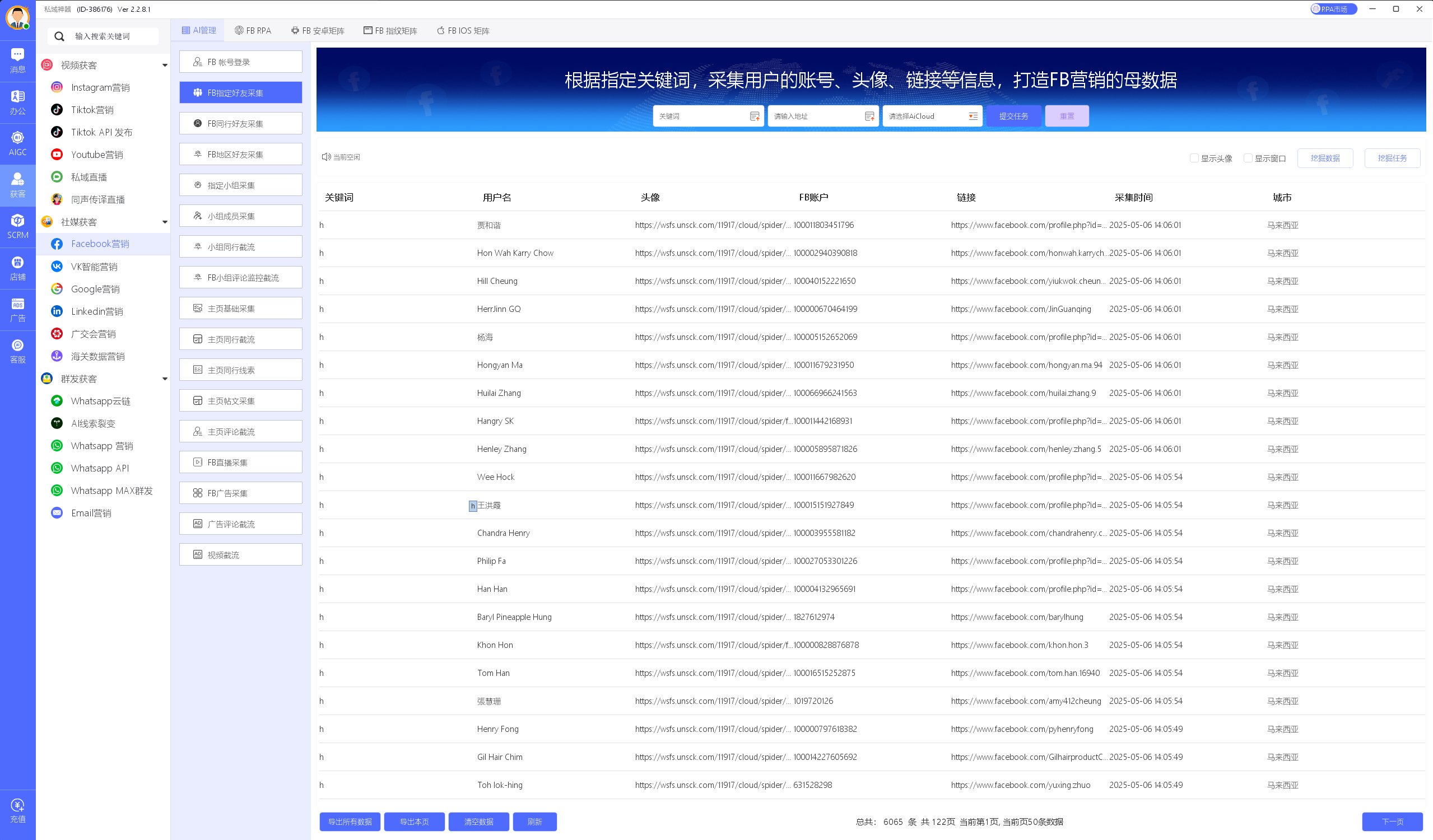This screenshot has width=1433, height=840.
Task: Select the FB直播采集 tool
Action: point(240,461)
